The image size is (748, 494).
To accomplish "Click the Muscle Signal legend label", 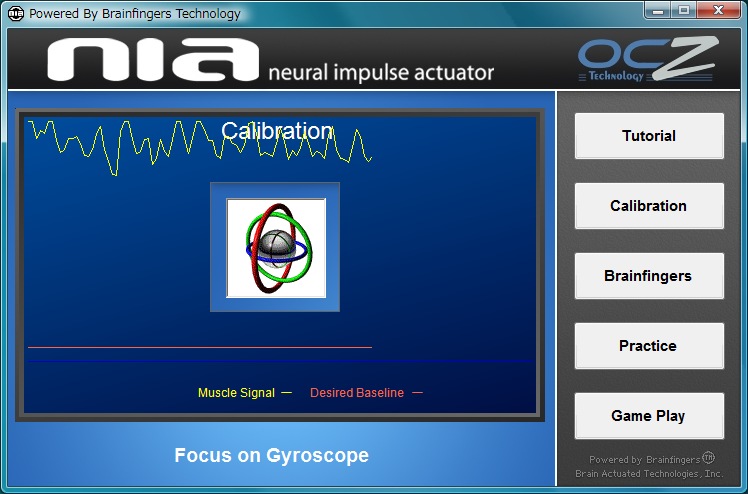I will pos(236,393).
